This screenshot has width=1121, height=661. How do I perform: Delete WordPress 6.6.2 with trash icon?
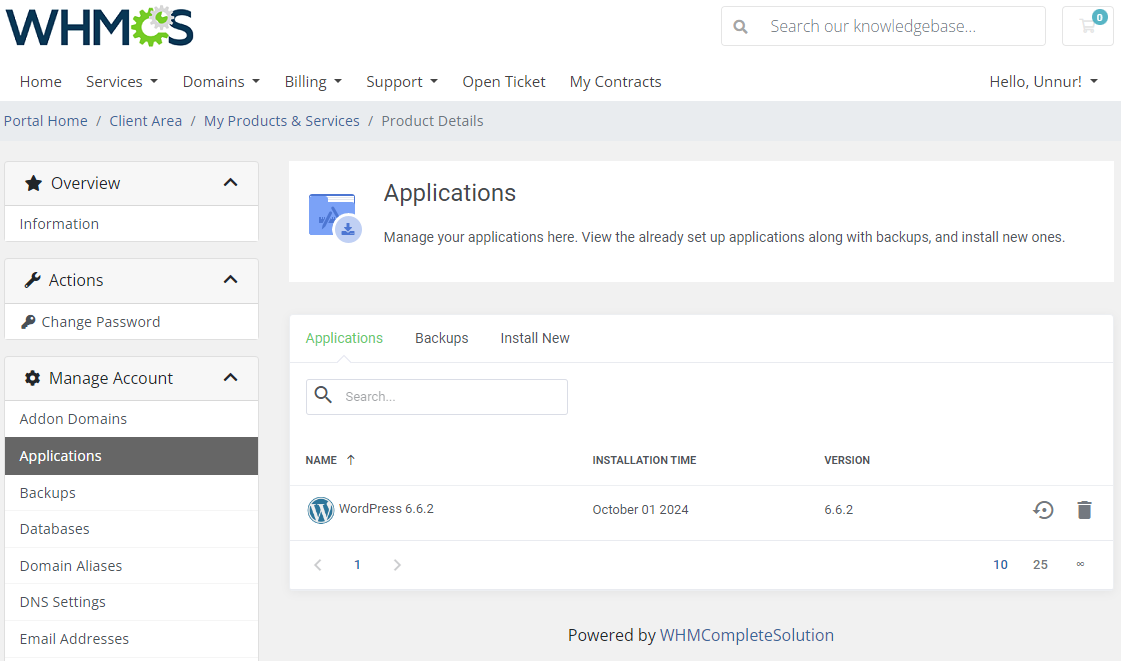[1085, 510]
